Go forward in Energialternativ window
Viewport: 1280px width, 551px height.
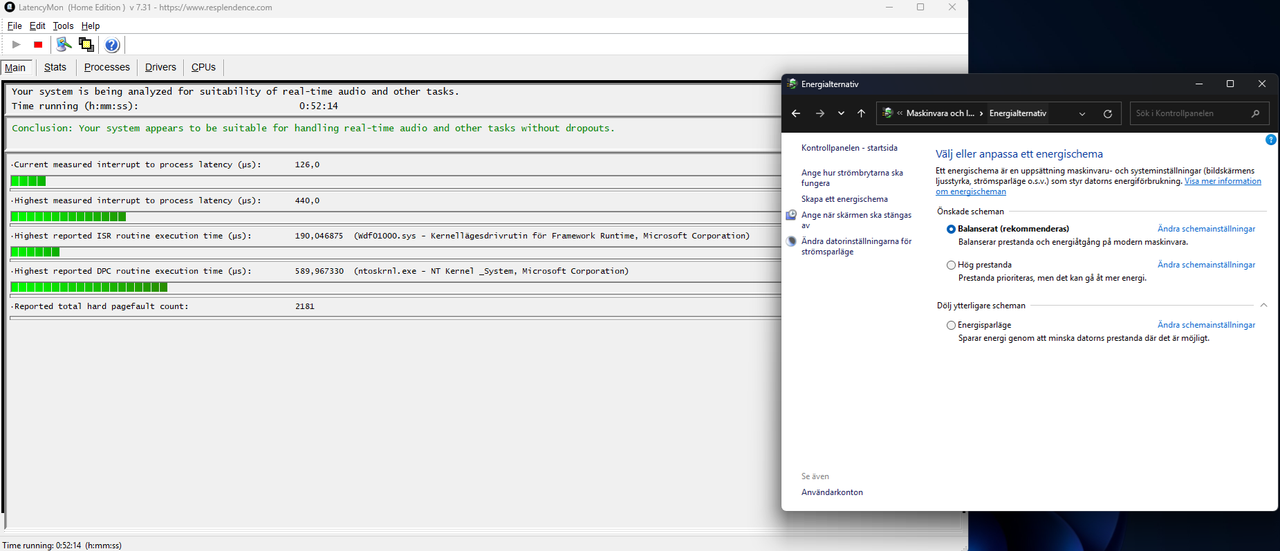click(819, 114)
